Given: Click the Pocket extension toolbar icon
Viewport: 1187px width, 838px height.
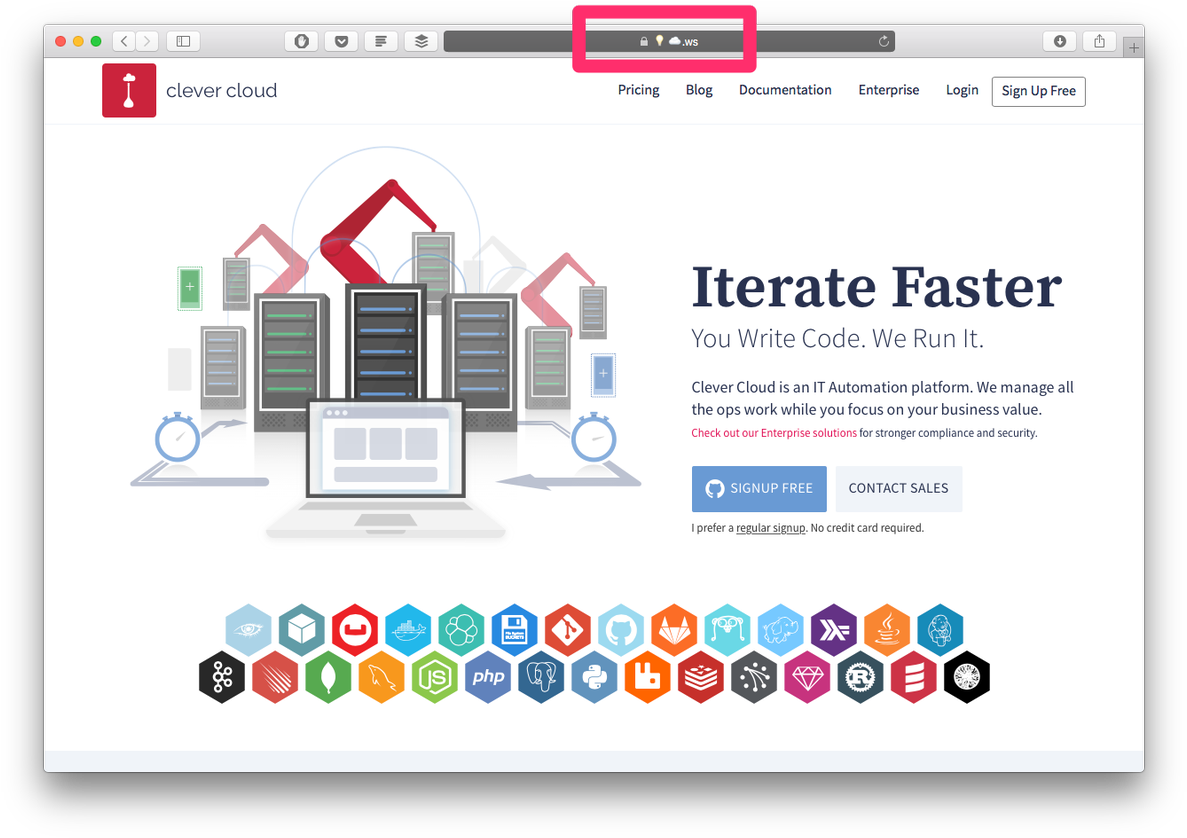Looking at the screenshot, I should (341, 41).
